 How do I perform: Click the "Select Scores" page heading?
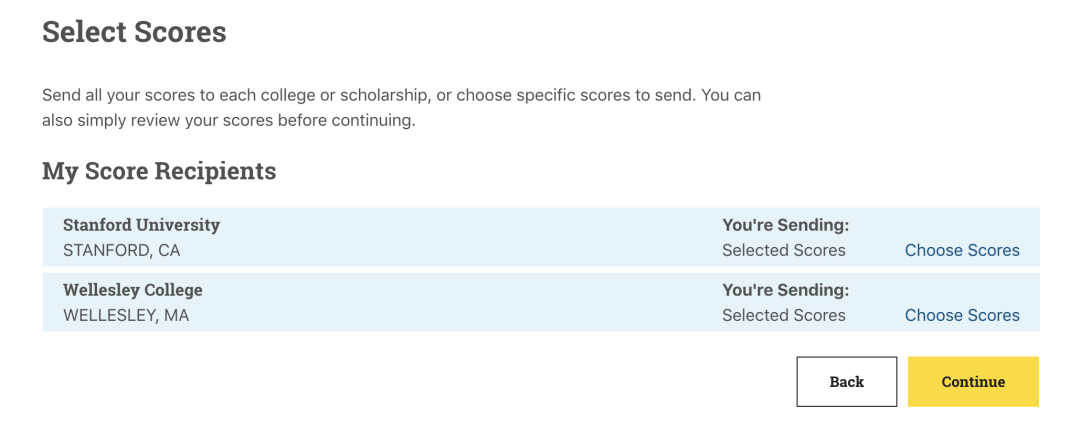point(134,32)
